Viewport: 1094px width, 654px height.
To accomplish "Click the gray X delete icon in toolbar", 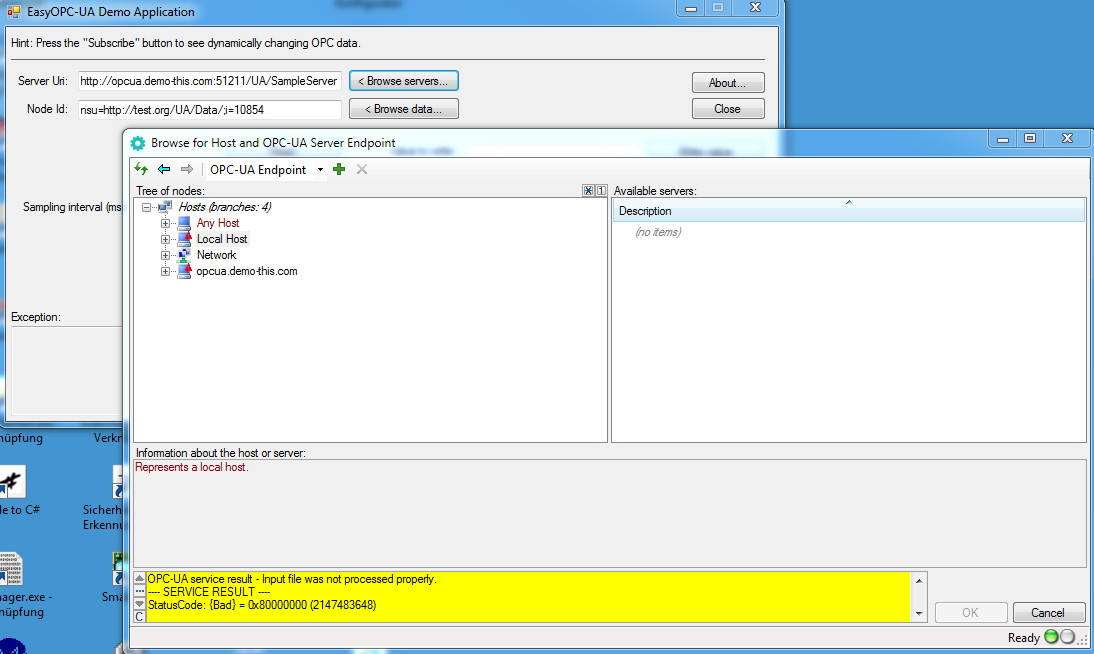I will [361, 169].
